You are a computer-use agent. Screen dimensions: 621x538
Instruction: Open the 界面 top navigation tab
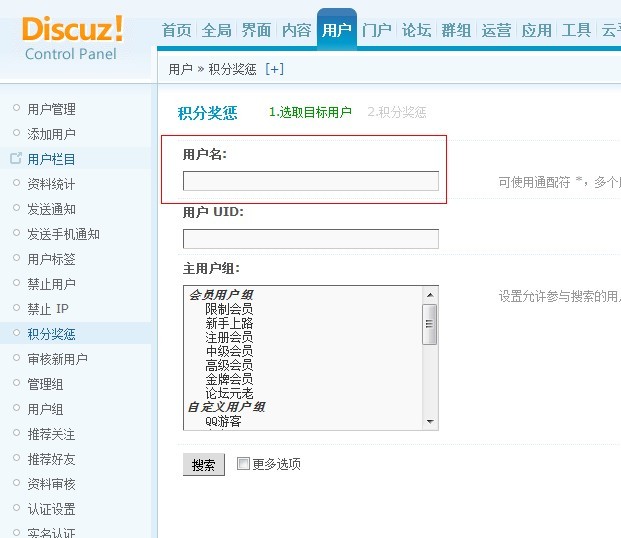(257, 31)
